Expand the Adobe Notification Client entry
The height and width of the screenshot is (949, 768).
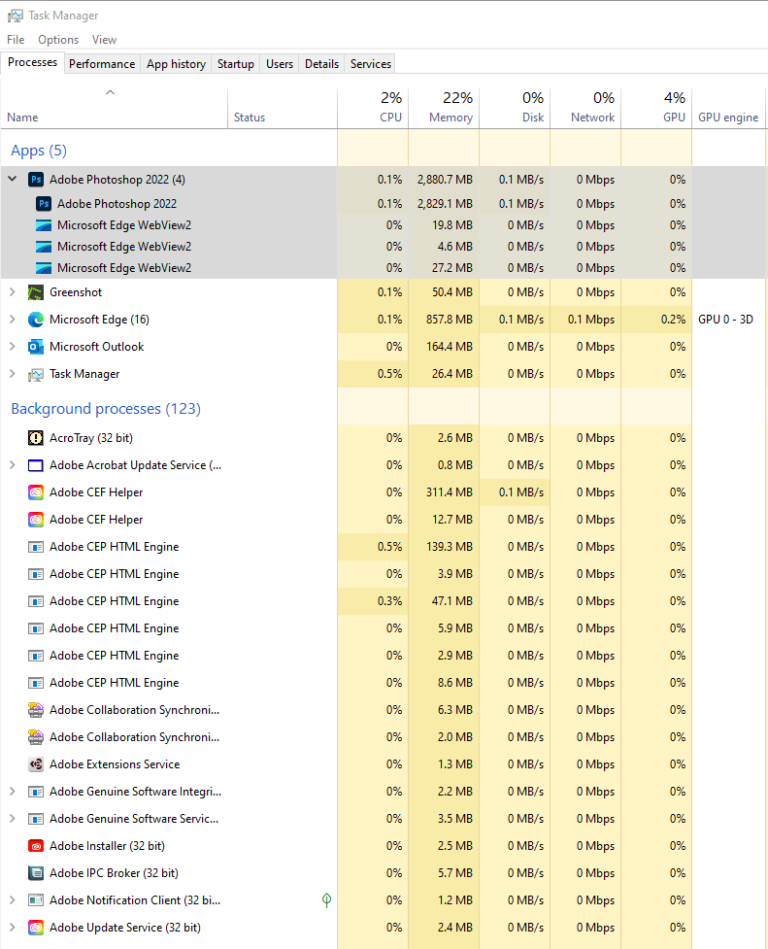(x=12, y=900)
